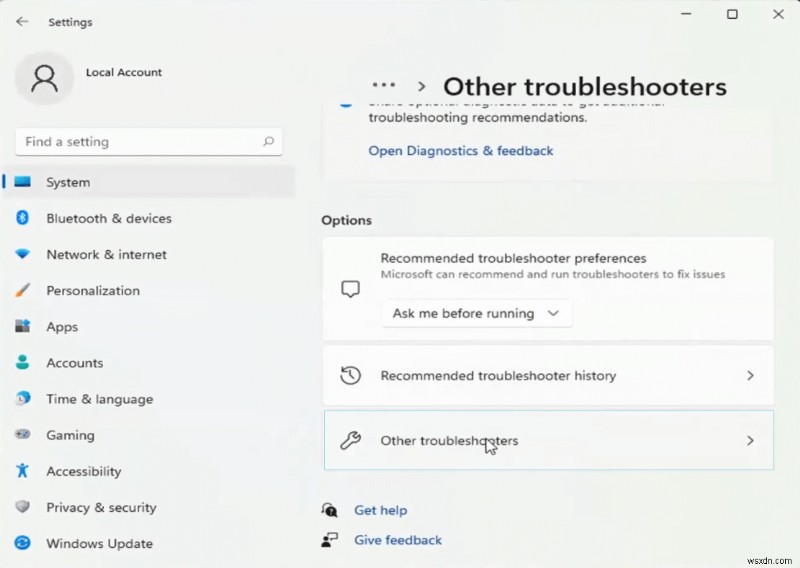
Task: Click the Give feedback link
Action: coord(398,540)
